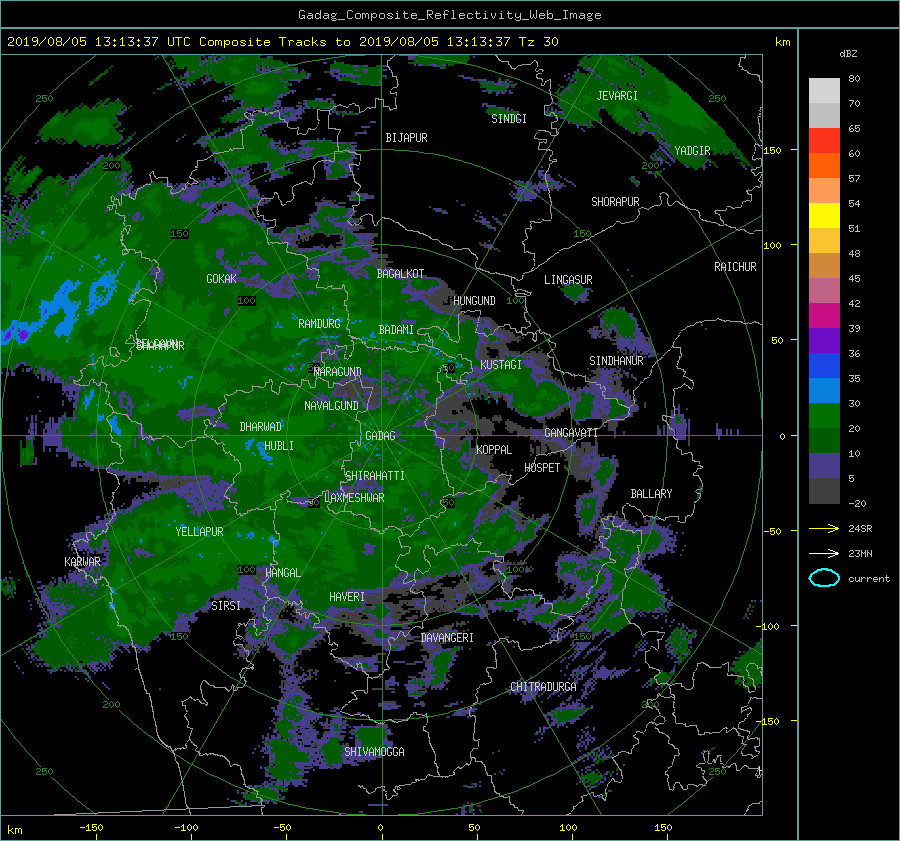Viewport: 900px width, 841px height.
Task: Click the SIRSI city label
Action: click(226, 606)
